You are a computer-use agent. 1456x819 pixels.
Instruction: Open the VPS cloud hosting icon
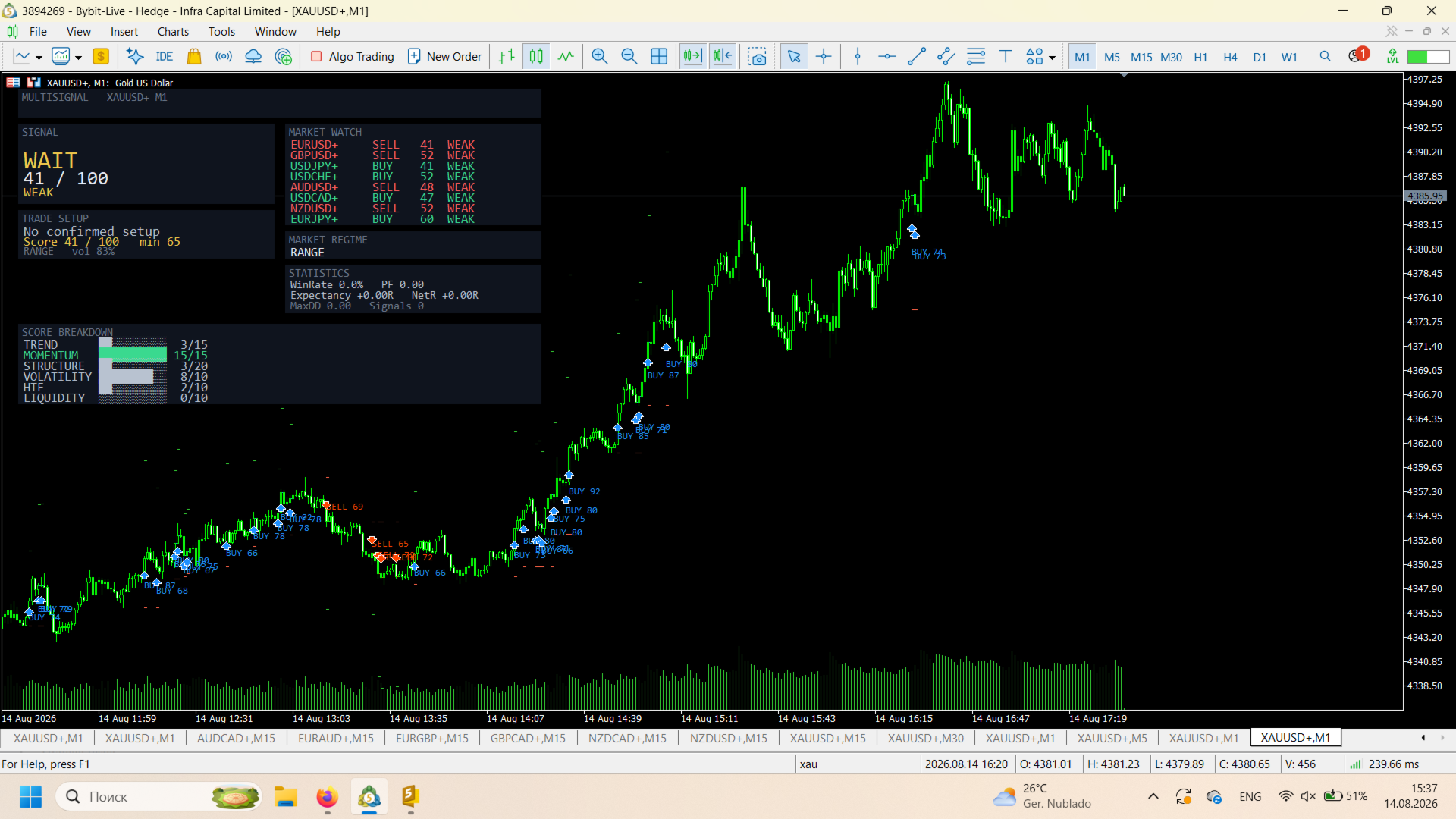pyautogui.click(x=253, y=56)
